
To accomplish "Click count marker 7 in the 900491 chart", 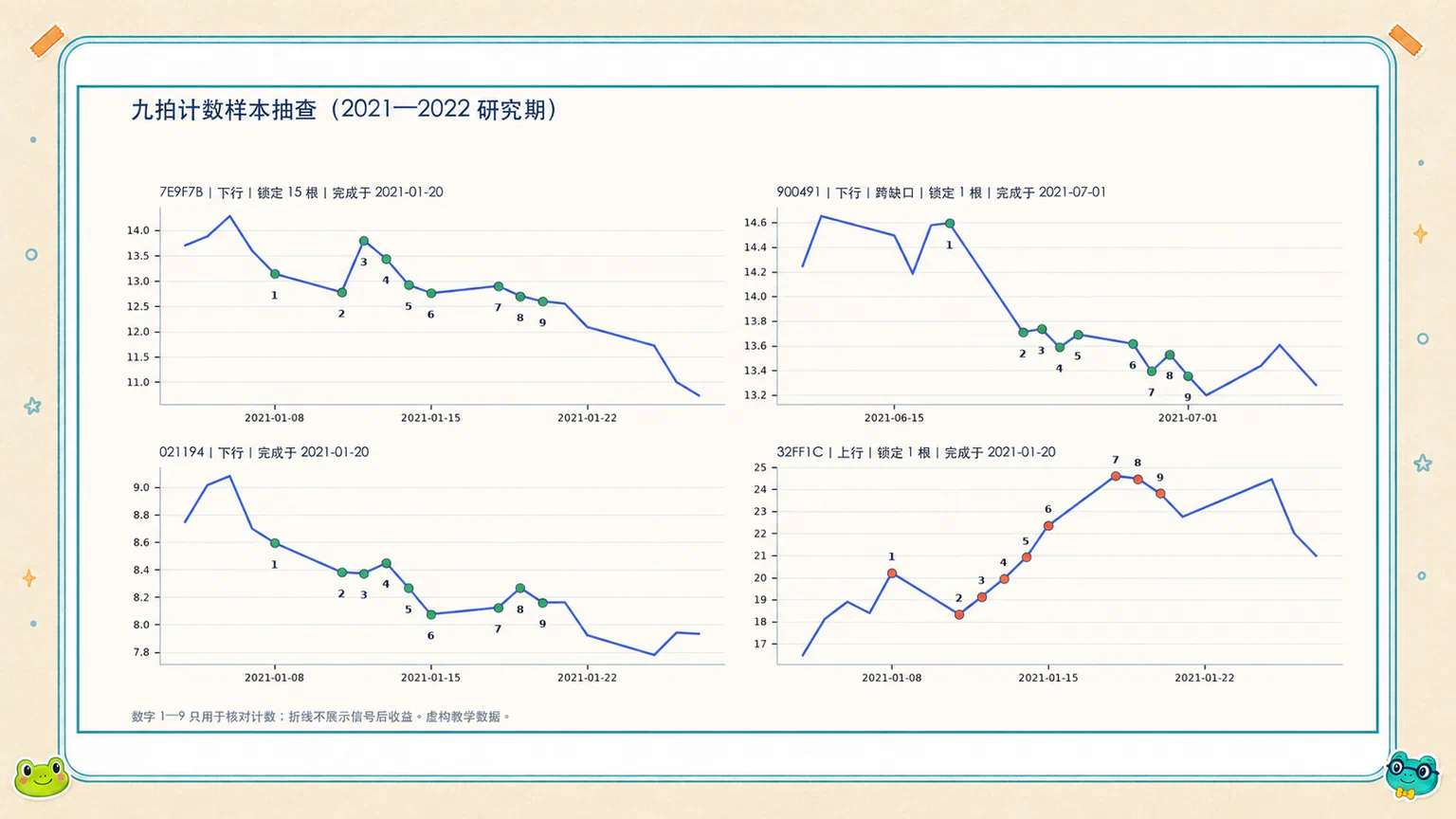I will (x=1152, y=372).
